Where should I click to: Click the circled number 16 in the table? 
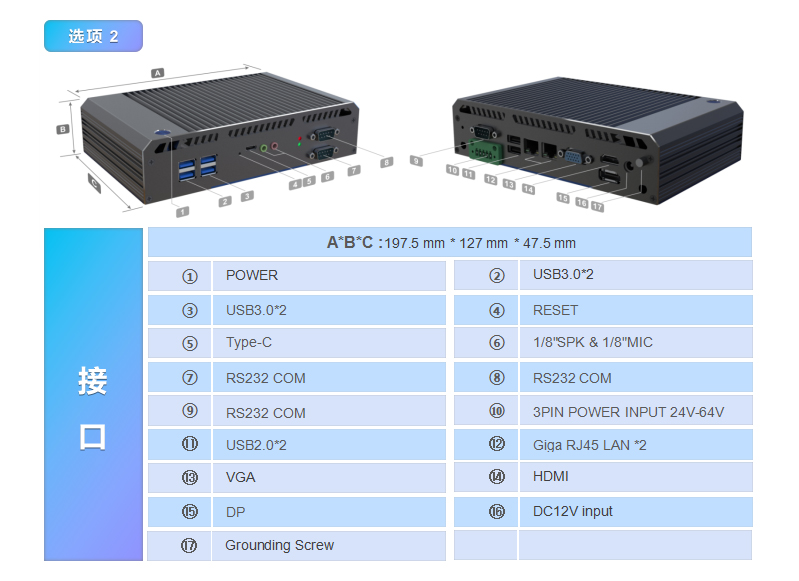[497, 511]
